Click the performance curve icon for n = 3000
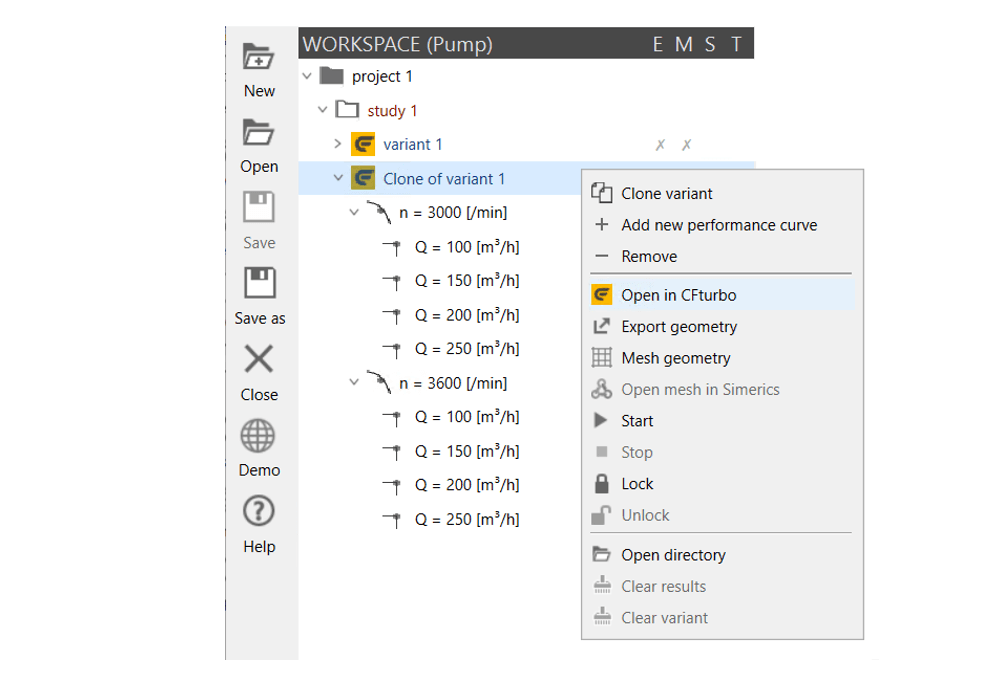The image size is (990, 686). [379, 212]
